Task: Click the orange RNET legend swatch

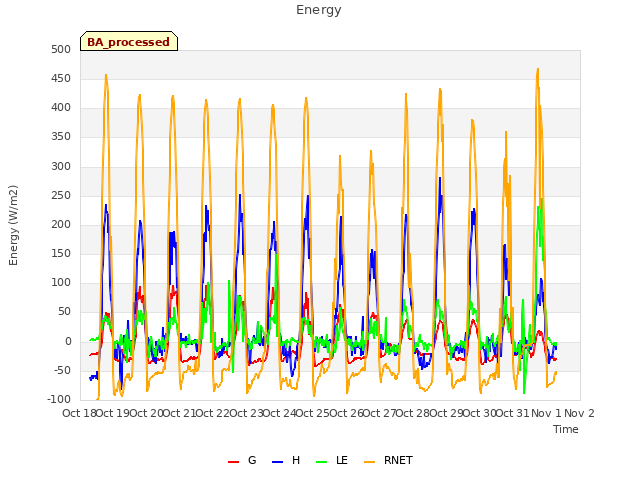Action: click(x=369, y=462)
